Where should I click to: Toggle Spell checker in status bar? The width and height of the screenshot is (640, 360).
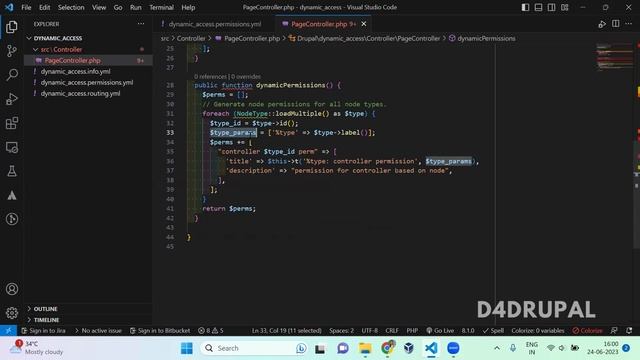[493, 331]
